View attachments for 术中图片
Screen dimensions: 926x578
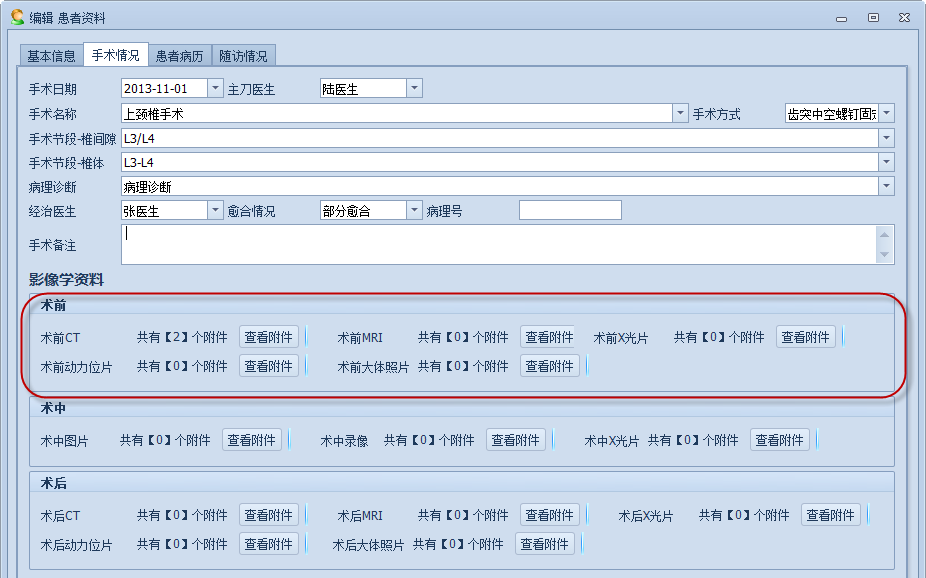[x=252, y=440]
